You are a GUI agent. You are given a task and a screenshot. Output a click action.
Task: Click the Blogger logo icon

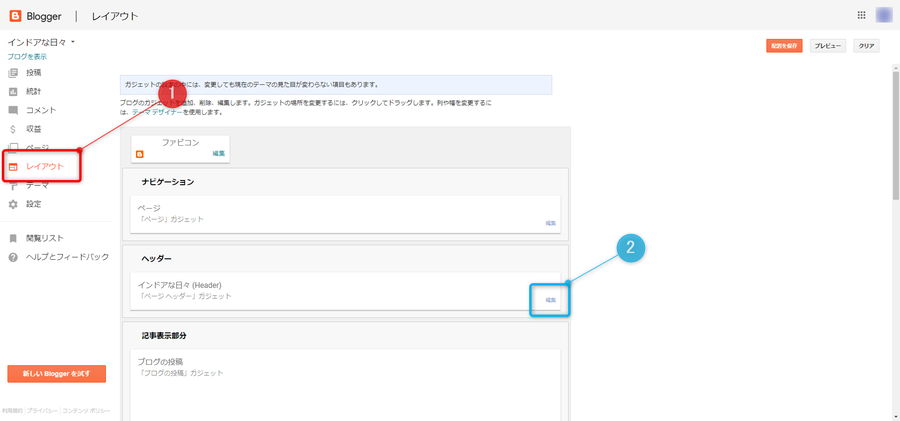click(x=15, y=16)
